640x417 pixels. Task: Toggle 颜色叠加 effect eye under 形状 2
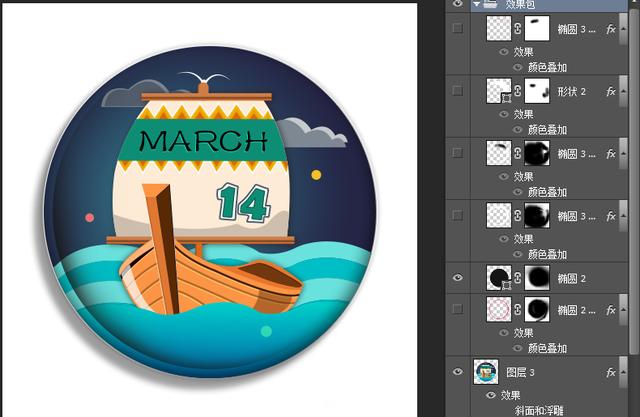518,130
